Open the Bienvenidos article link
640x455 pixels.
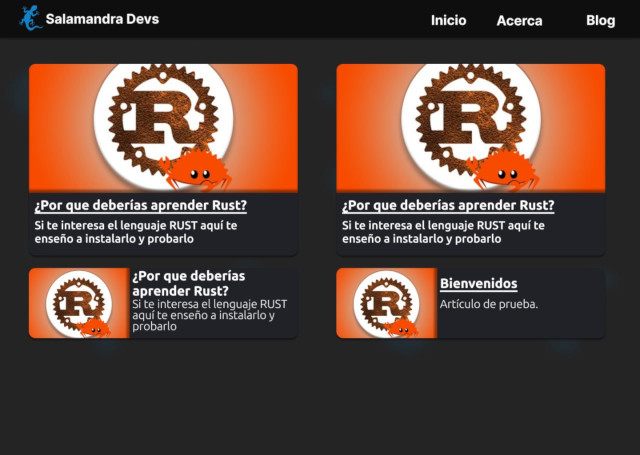[478, 284]
